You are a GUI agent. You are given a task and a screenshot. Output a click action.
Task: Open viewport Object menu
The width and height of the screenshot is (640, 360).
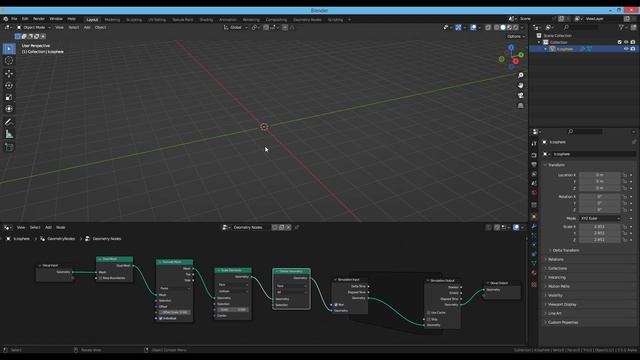[100, 27]
